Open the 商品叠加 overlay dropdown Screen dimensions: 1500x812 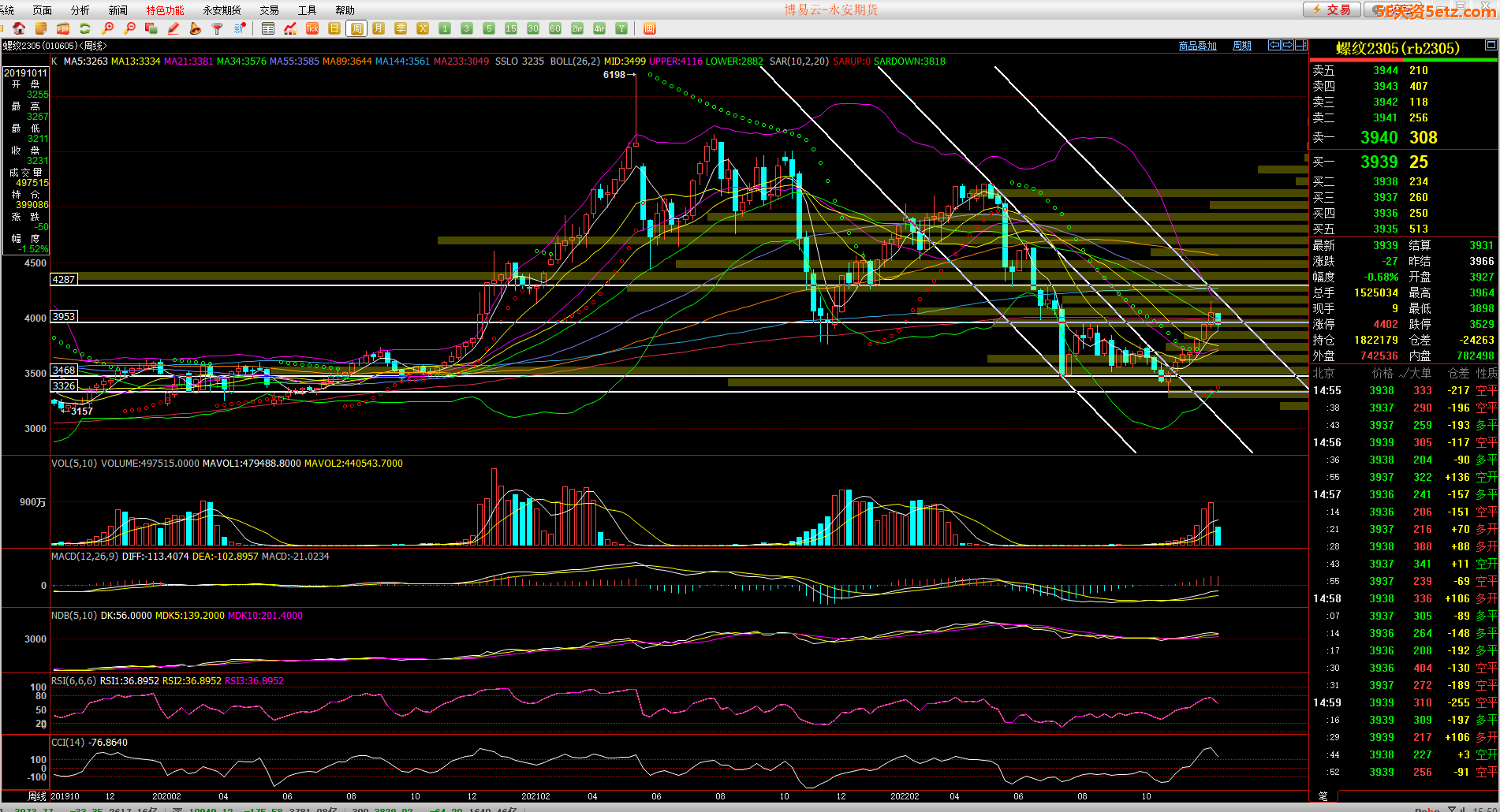point(1197,46)
